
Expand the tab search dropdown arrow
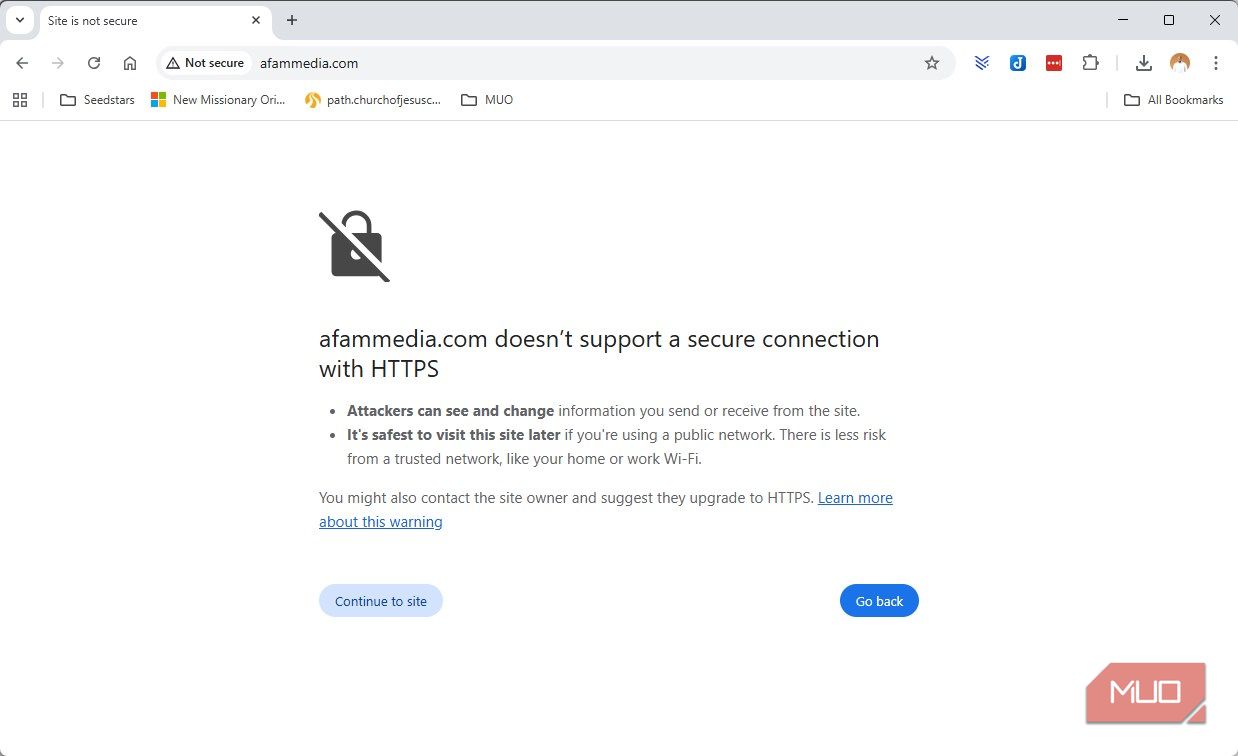(19, 20)
